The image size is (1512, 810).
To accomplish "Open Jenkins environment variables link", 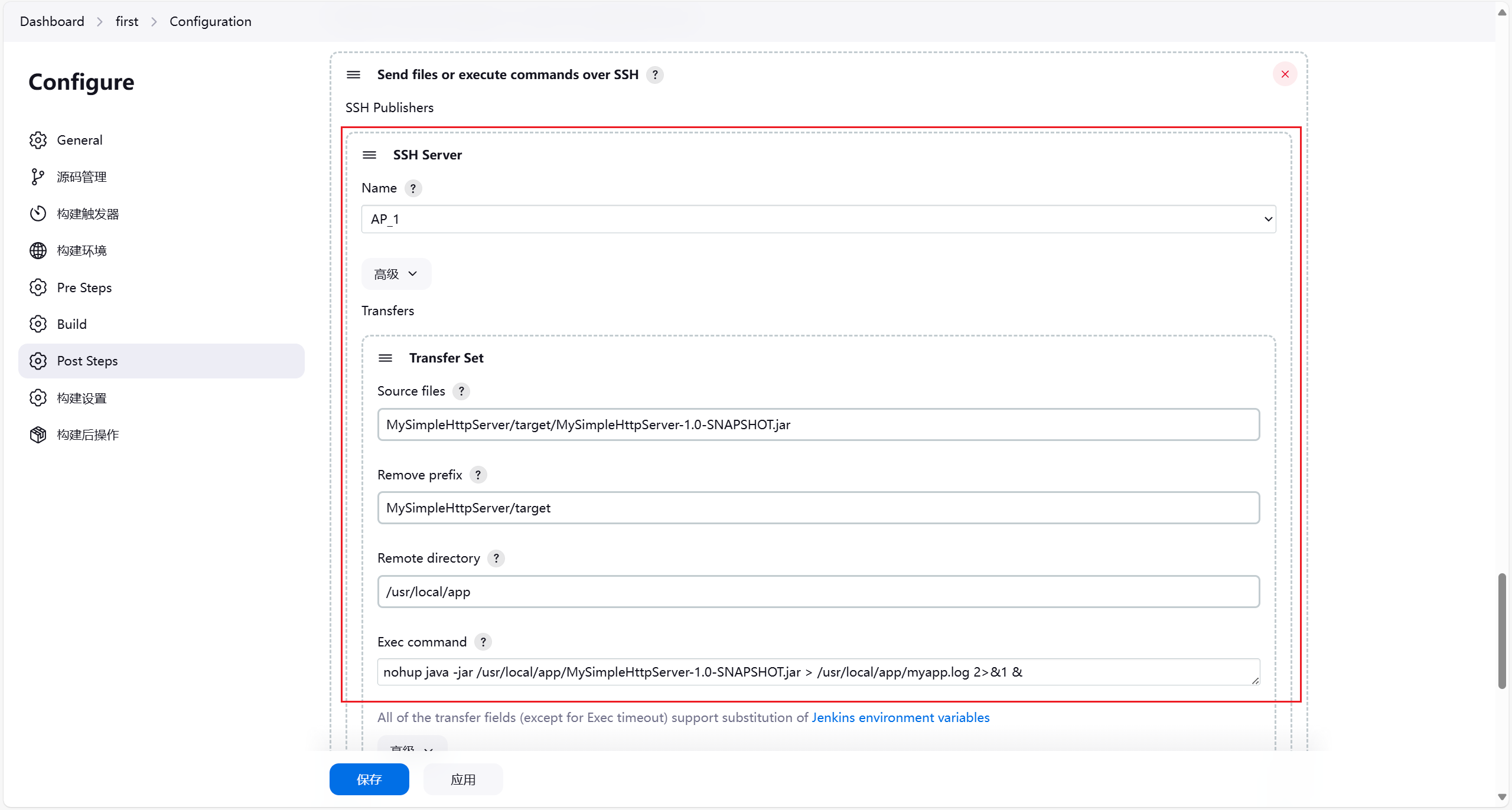I will coord(900,717).
